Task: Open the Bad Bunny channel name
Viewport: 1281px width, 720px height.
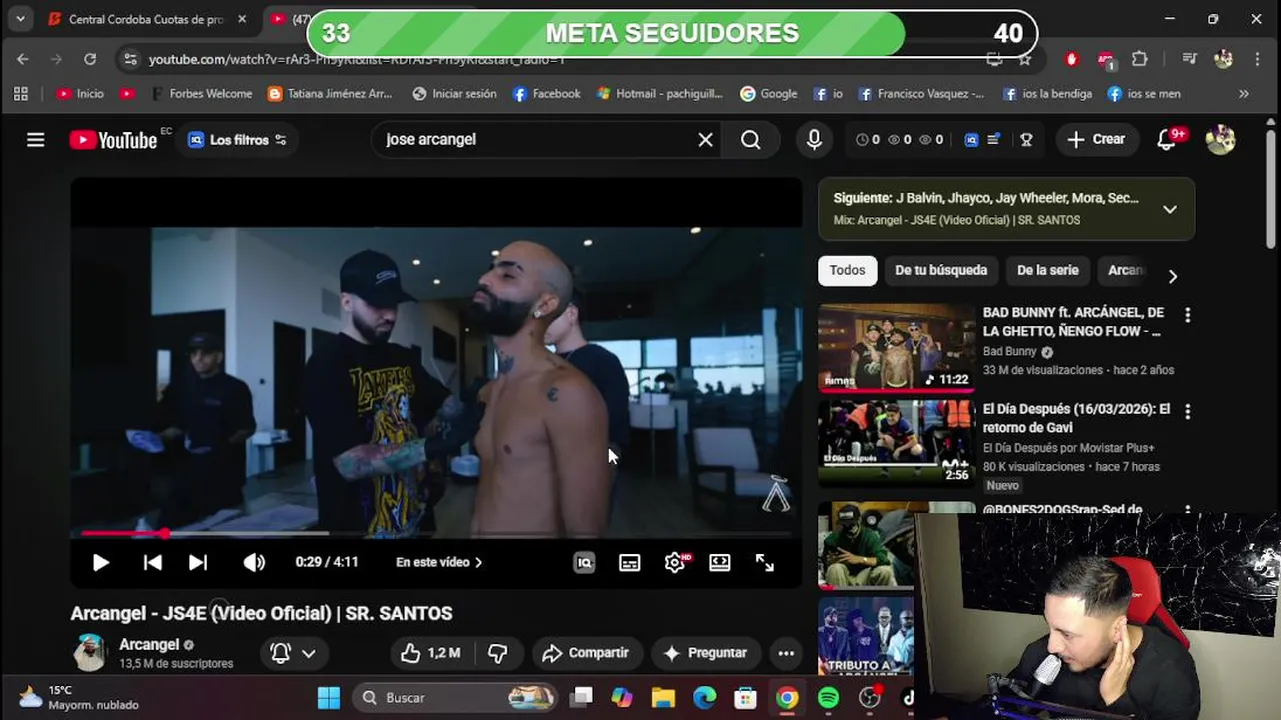Action: (1009, 352)
